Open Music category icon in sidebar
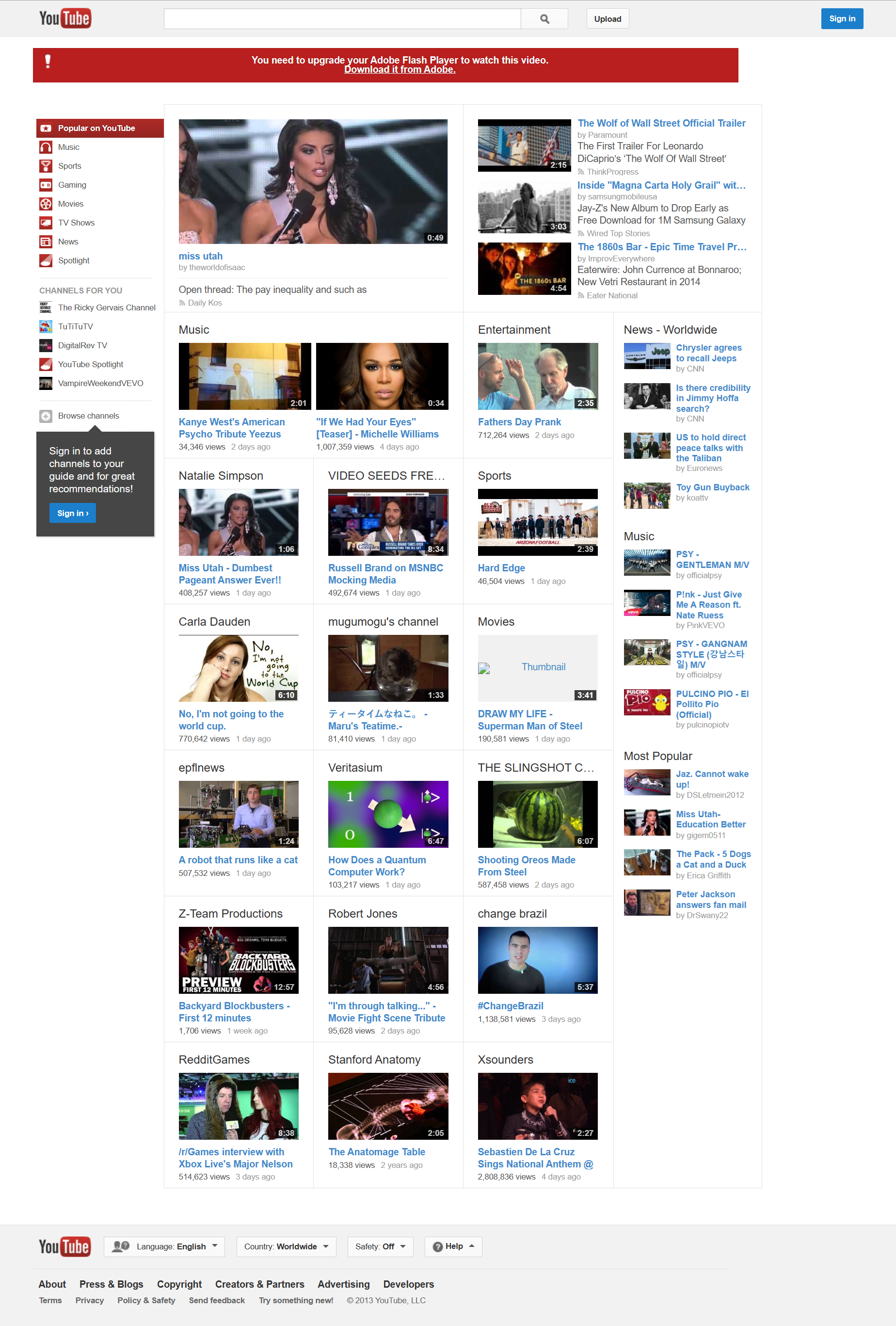896x1326 pixels. click(x=46, y=147)
